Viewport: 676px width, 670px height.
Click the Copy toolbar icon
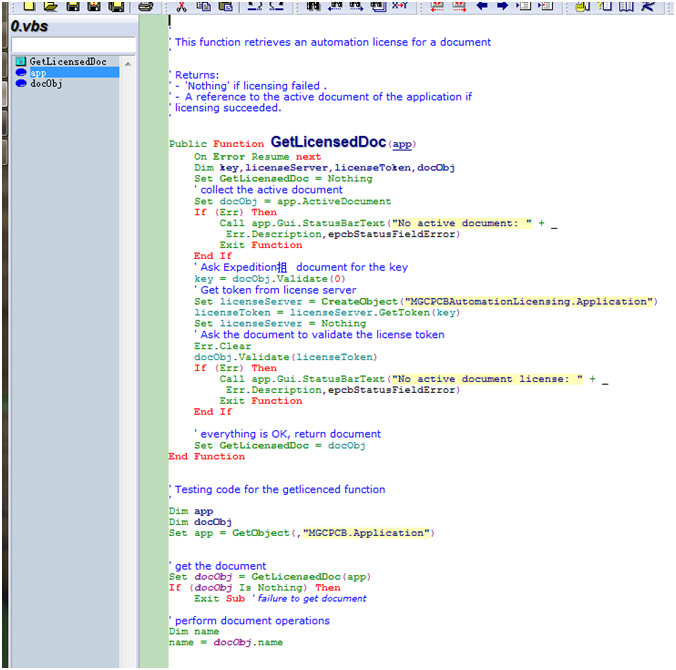[203, 6]
